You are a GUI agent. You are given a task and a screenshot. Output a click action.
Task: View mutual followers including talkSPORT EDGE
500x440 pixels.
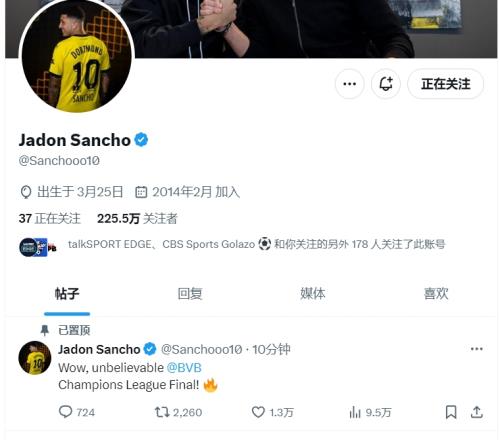point(232,245)
